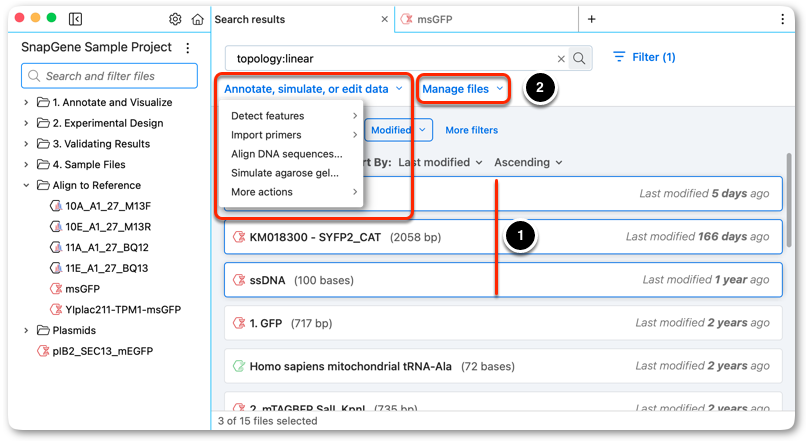Click the msGFP tab file icon
806x441 pixels.
pyautogui.click(x=407, y=20)
